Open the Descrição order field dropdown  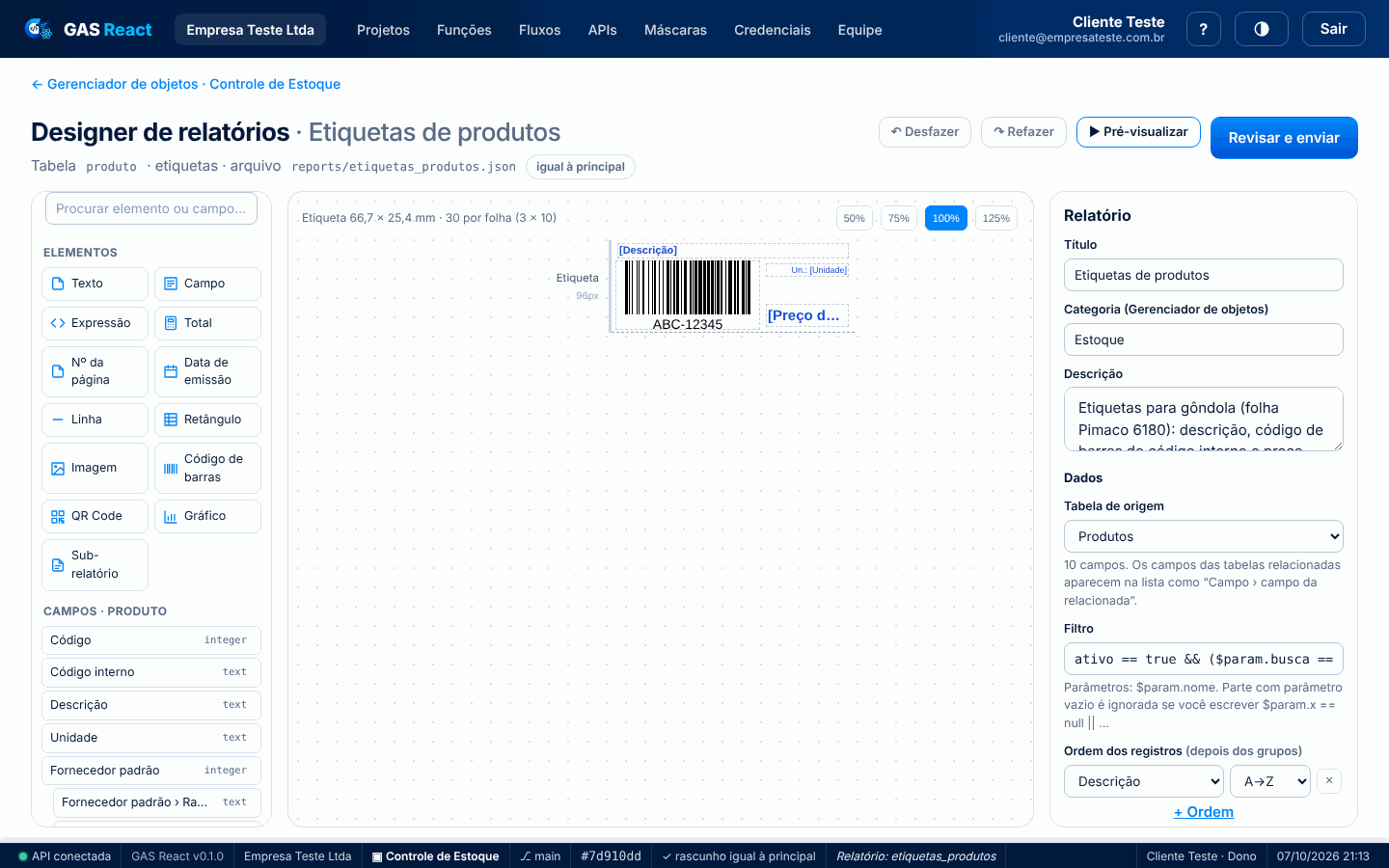point(1143,781)
